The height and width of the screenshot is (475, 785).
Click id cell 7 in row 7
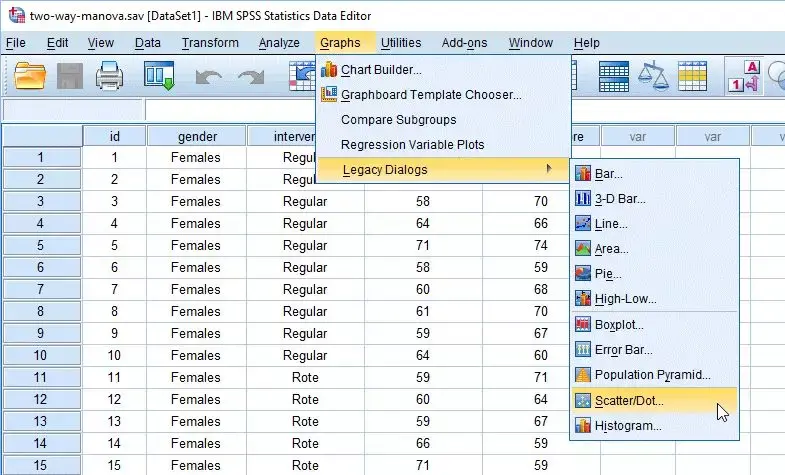(x=114, y=289)
